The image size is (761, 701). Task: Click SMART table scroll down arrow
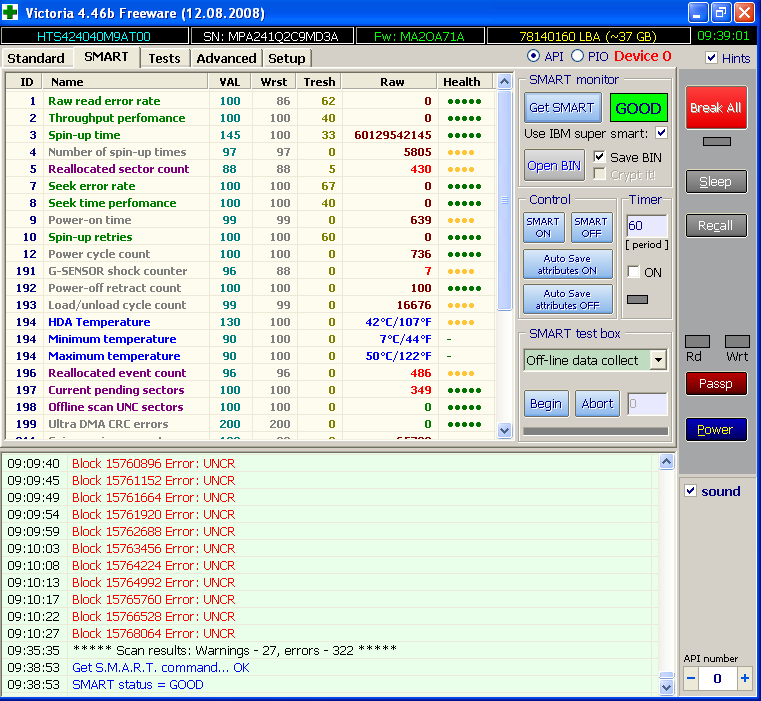click(x=504, y=430)
